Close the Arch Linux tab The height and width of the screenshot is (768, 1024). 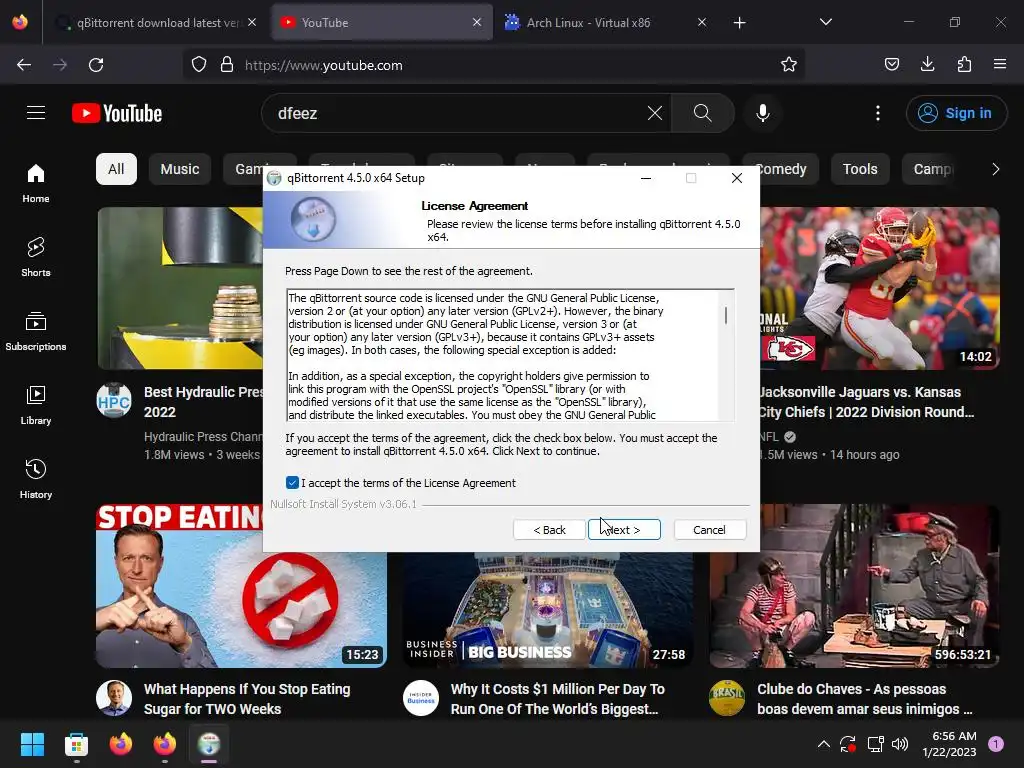point(701,22)
